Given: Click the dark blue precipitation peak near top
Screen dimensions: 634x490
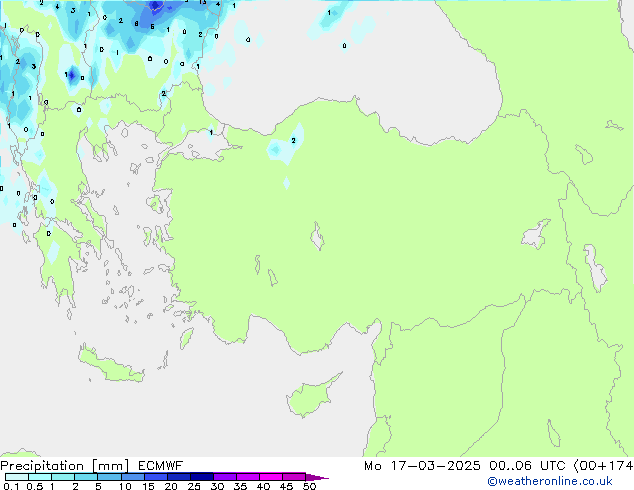Looking at the screenshot, I should coord(155,6).
